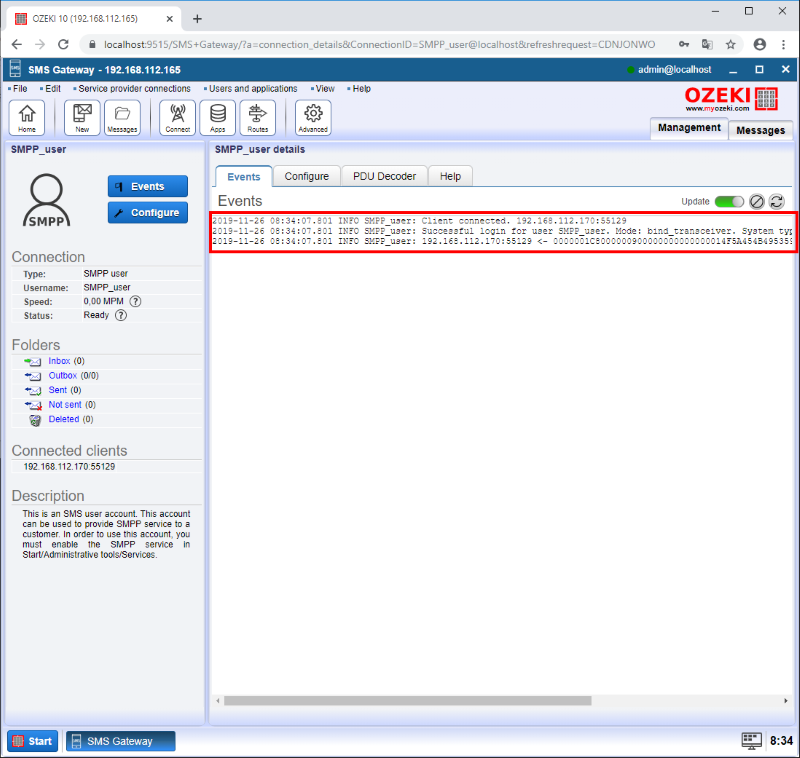Open the Connect antenna icon
800x758 pixels.
pos(178,118)
